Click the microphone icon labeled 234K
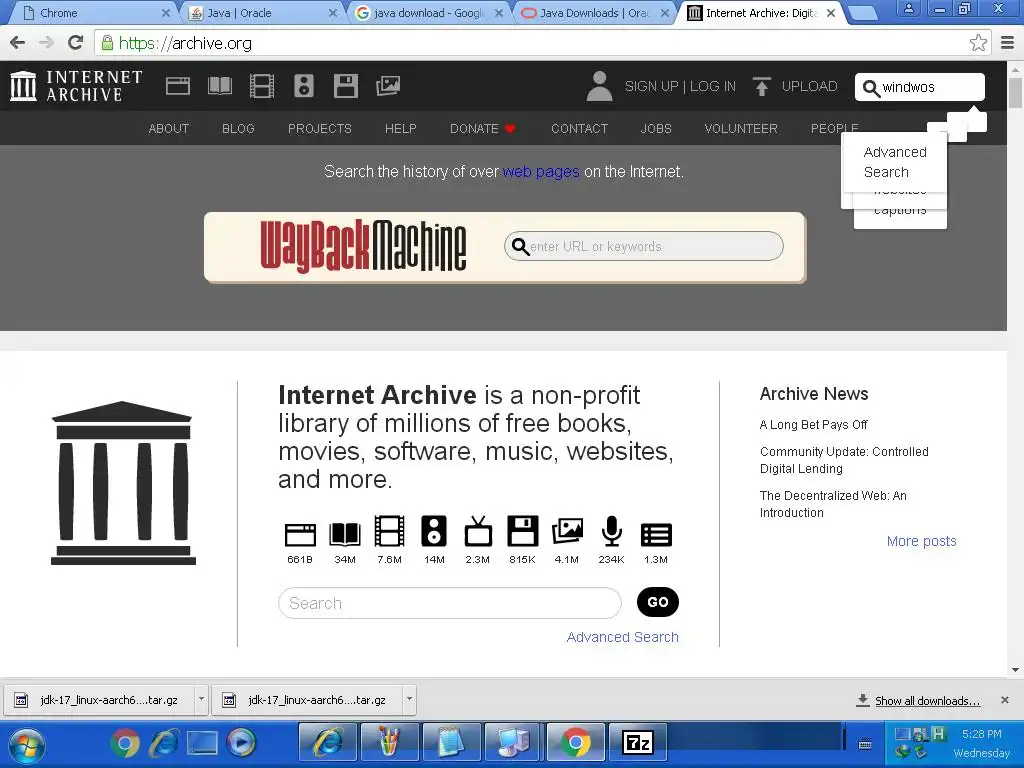The image size is (1024, 768). (611, 531)
